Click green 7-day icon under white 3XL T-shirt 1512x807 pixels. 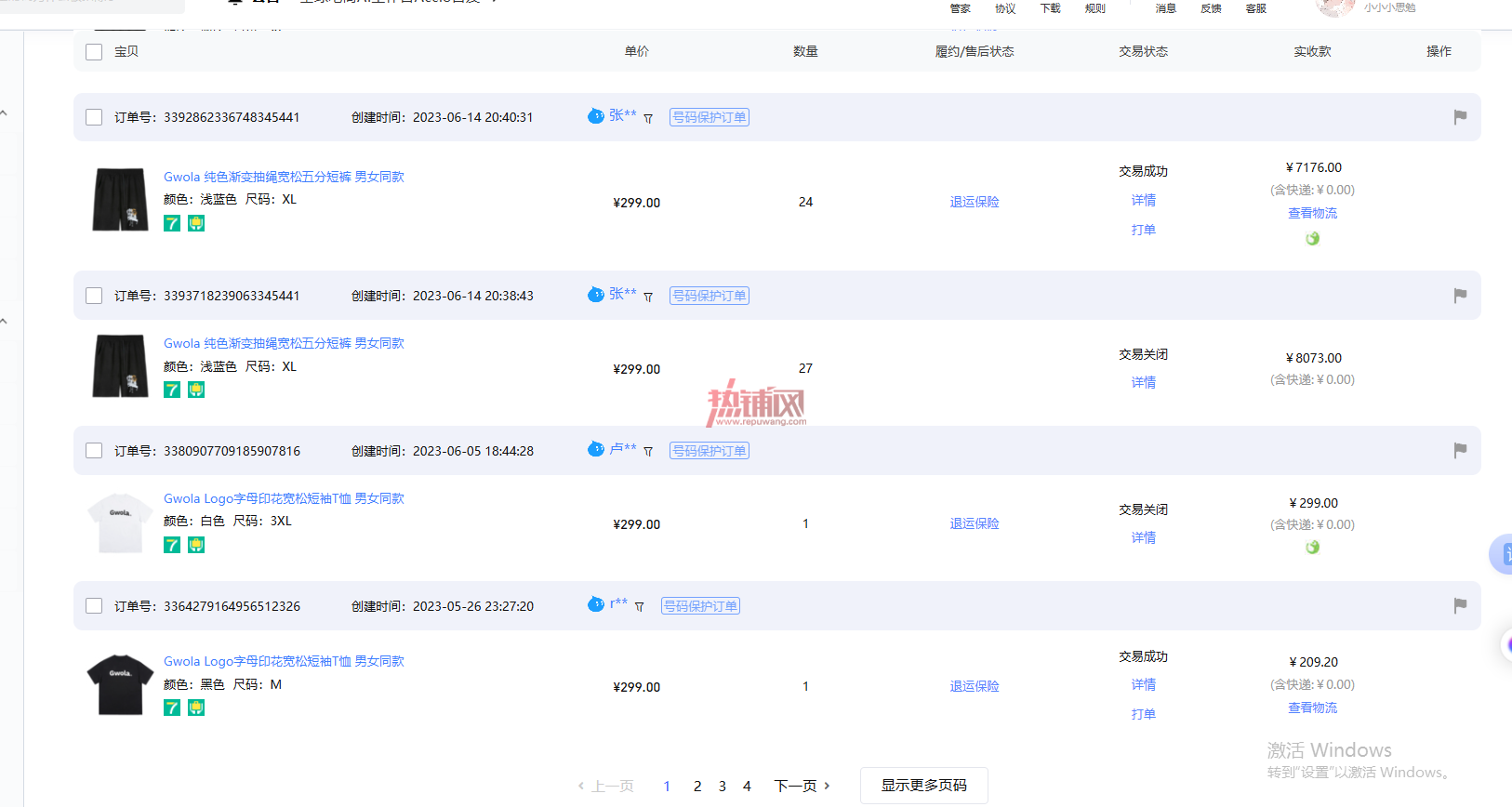[x=172, y=545]
